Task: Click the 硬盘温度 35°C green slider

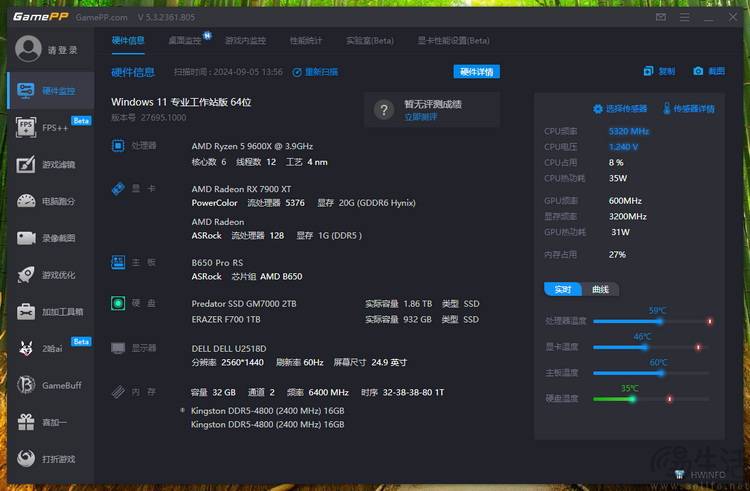Action: click(651, 399)
